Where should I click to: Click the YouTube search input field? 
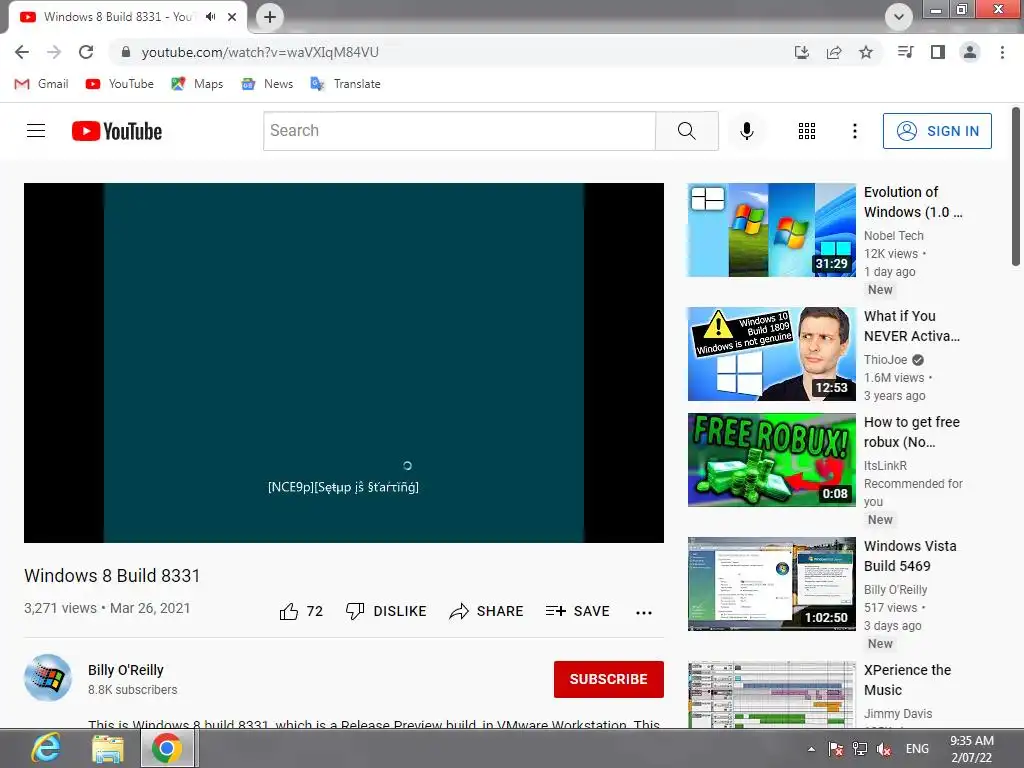tap(459, 131)
